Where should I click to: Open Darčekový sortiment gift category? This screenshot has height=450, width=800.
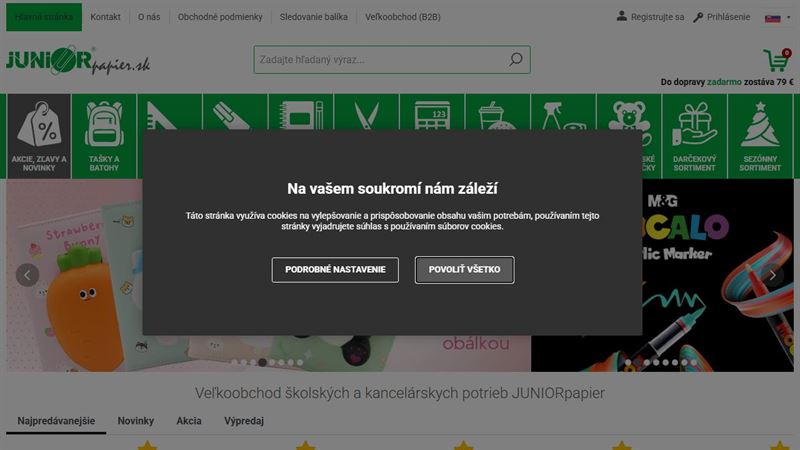coord(694,136)
